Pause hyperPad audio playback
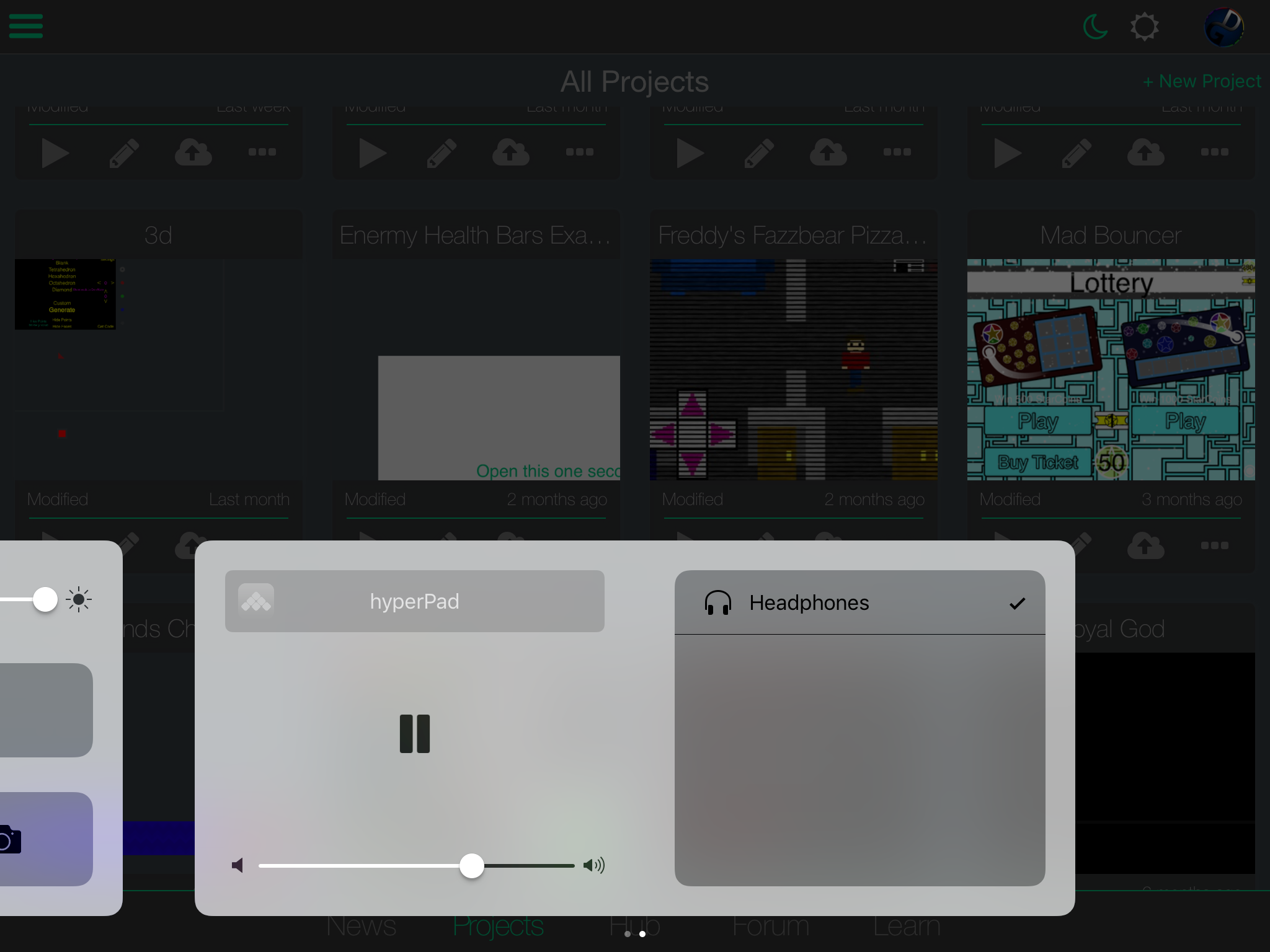1270x952 pixels. [x=414, y=734]
